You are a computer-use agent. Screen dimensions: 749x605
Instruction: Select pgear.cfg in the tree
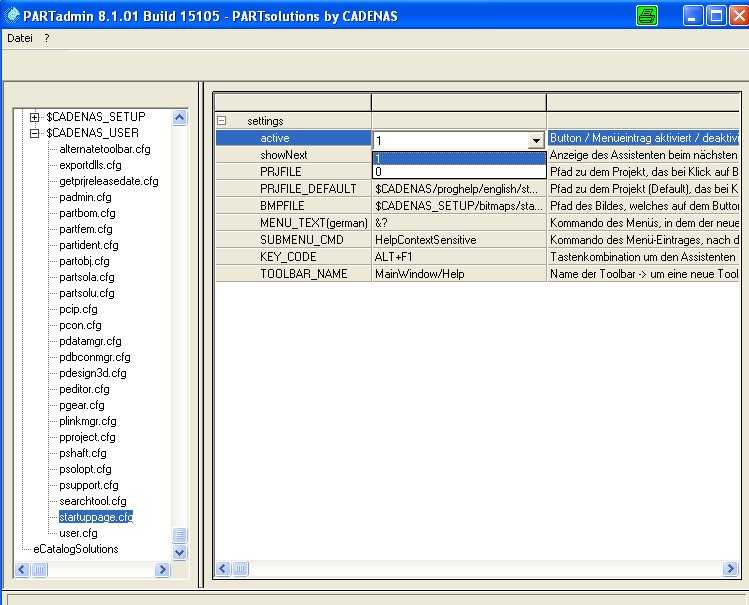coord(82,405)
